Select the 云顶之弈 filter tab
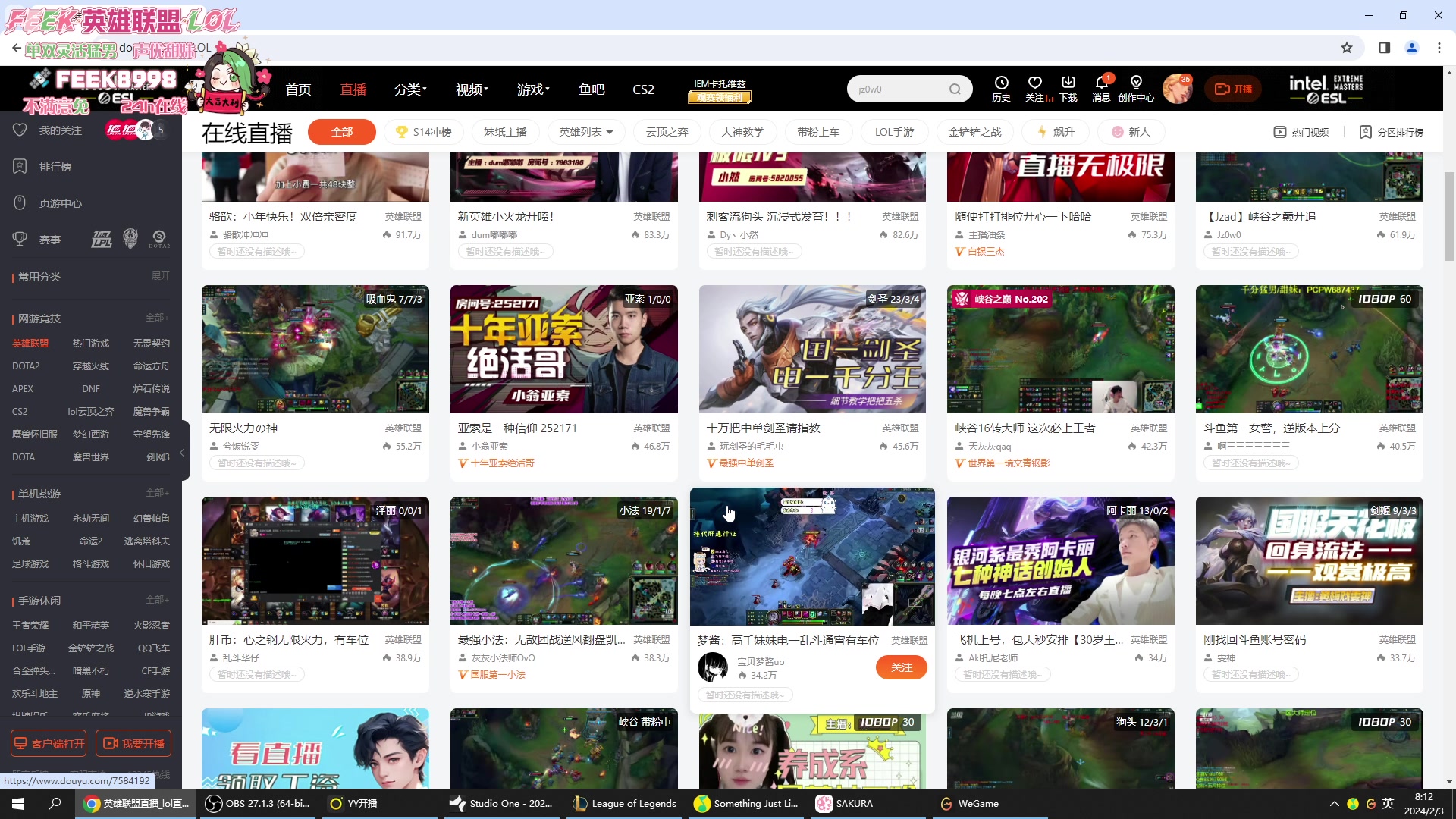1456x819 pixels. coord(667,132)
